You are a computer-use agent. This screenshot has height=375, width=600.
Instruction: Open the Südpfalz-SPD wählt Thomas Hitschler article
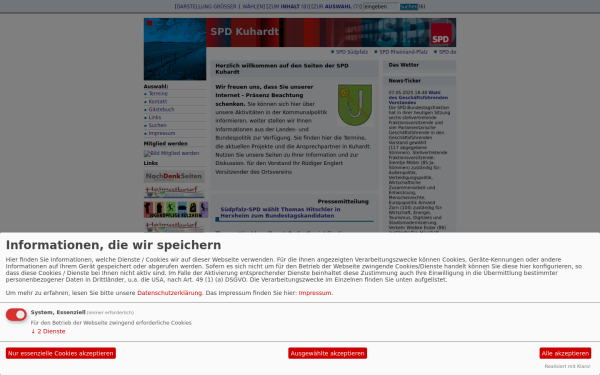pyautogui.click(x=280, y=212)
